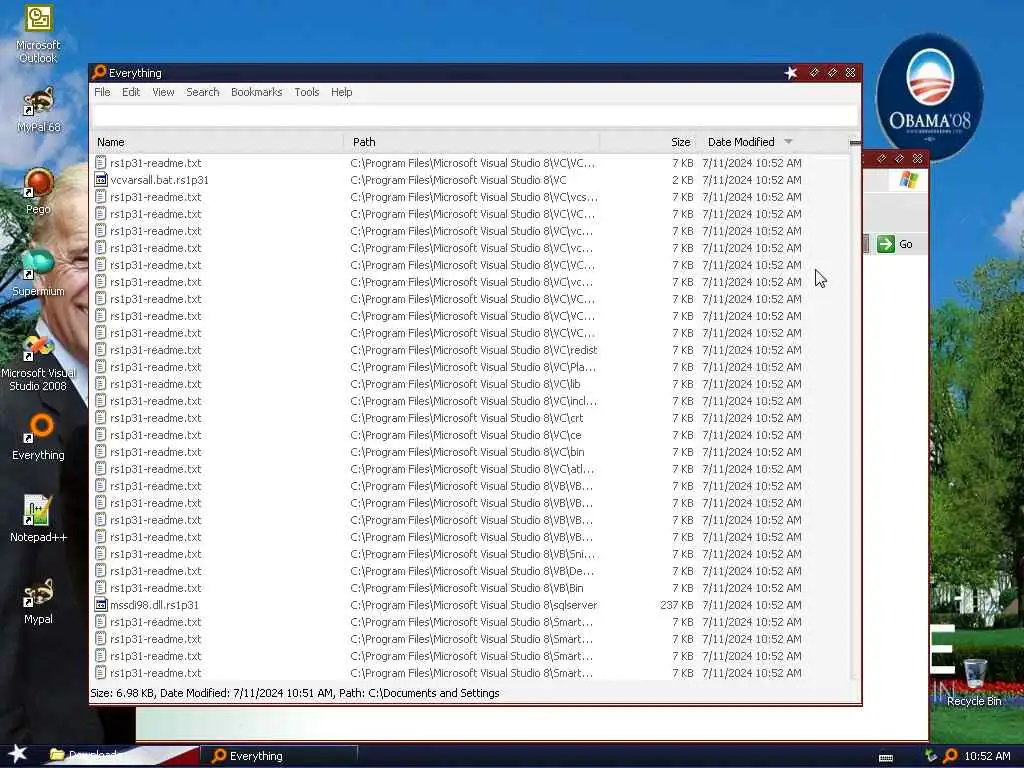This screenshot has width=1024, height=768.
Task: Select the mssdi98.dll.rs1p31 file icon
Action: click(101, 605)
